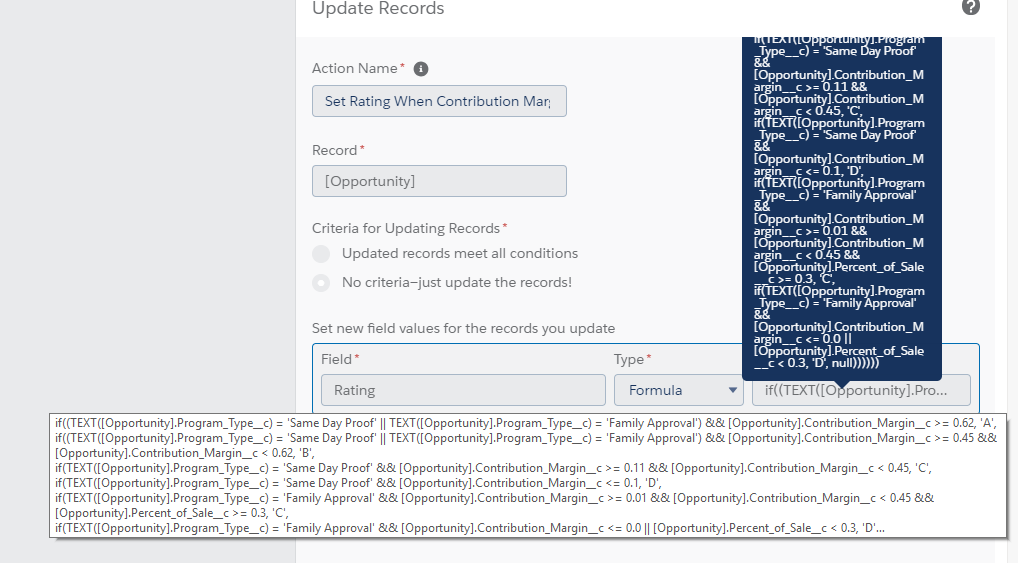Select the 'Update Records' heading text

click(x=378, y=8)
